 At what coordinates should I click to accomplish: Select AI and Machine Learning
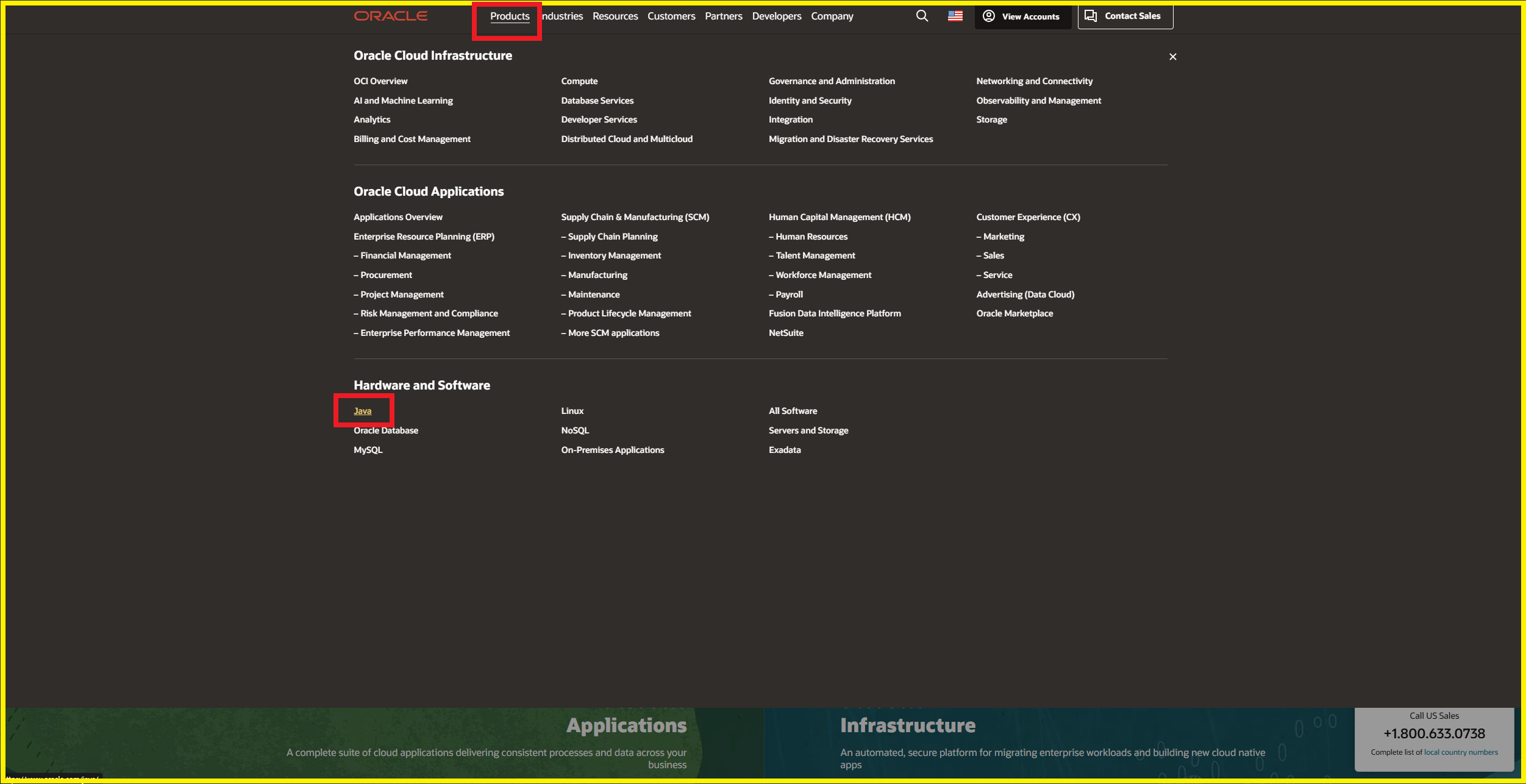[403, 101]
